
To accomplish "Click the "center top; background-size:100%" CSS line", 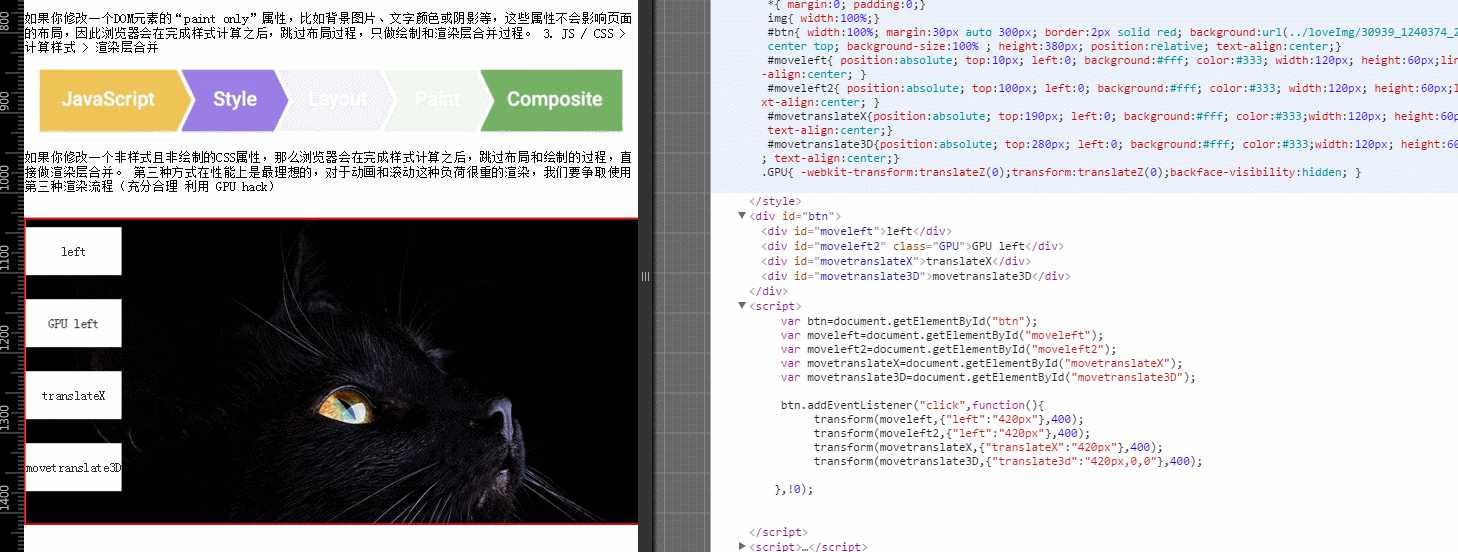I will point(1055,46).
